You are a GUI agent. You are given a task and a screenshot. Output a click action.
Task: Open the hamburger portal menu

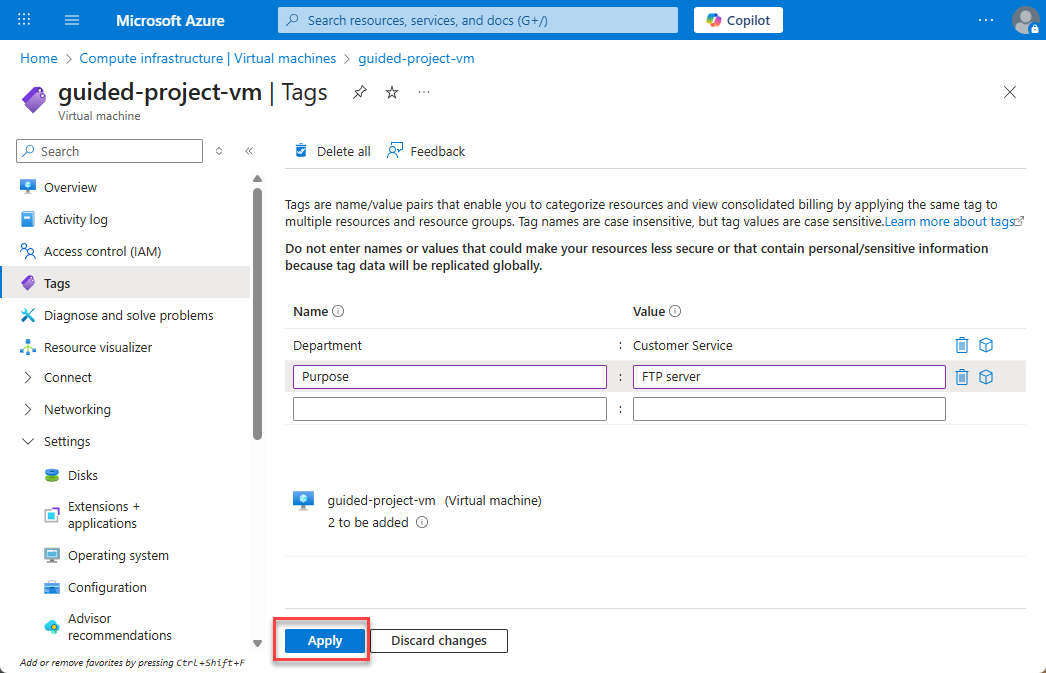point(72,20)
